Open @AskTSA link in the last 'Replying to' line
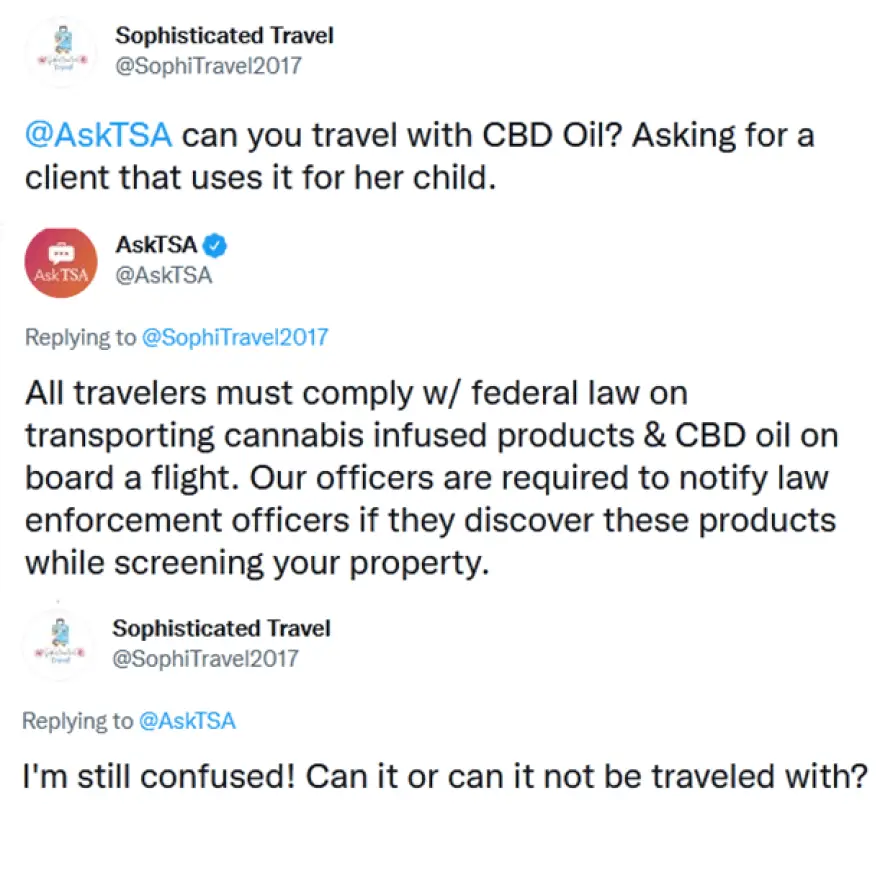Viewport: 893px width, 870px height. [x=187, y=720]
